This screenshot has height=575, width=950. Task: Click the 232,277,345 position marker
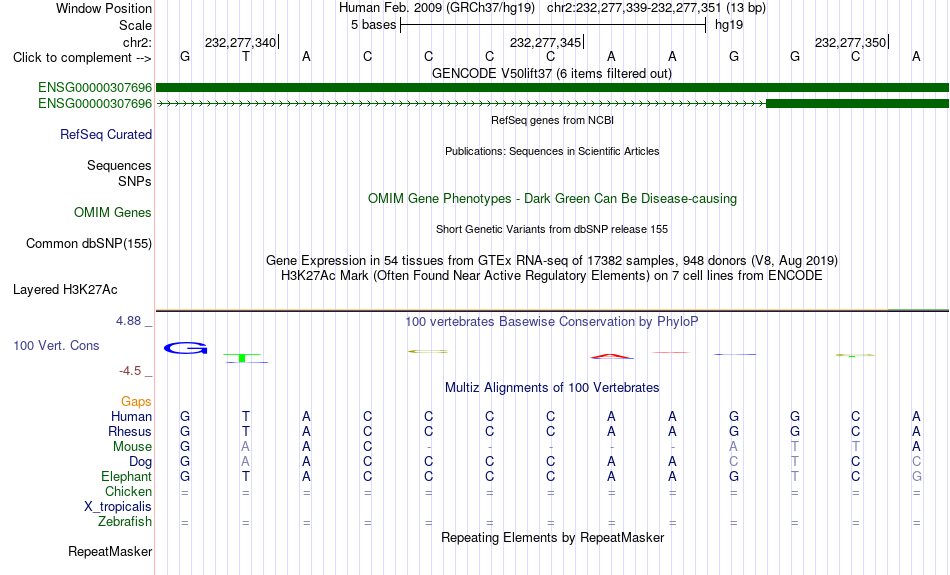click(x=545, y=42)
